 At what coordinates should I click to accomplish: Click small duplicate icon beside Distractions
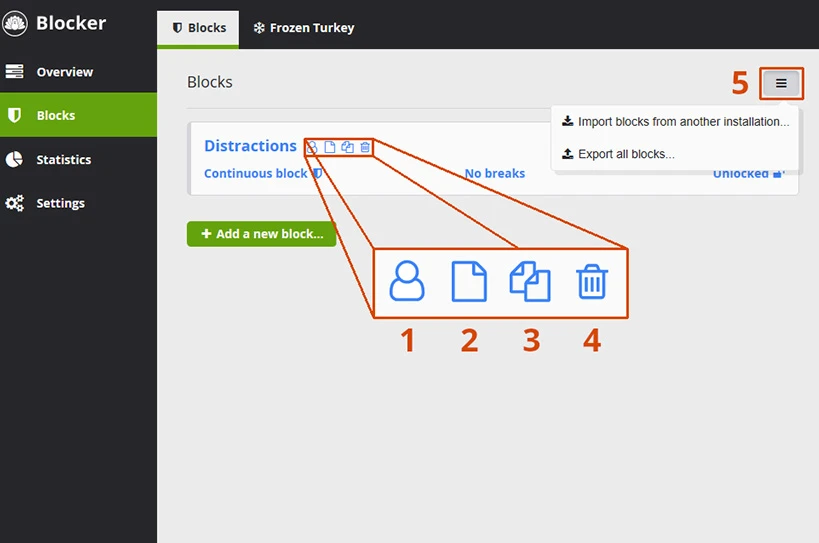point(347,148)
